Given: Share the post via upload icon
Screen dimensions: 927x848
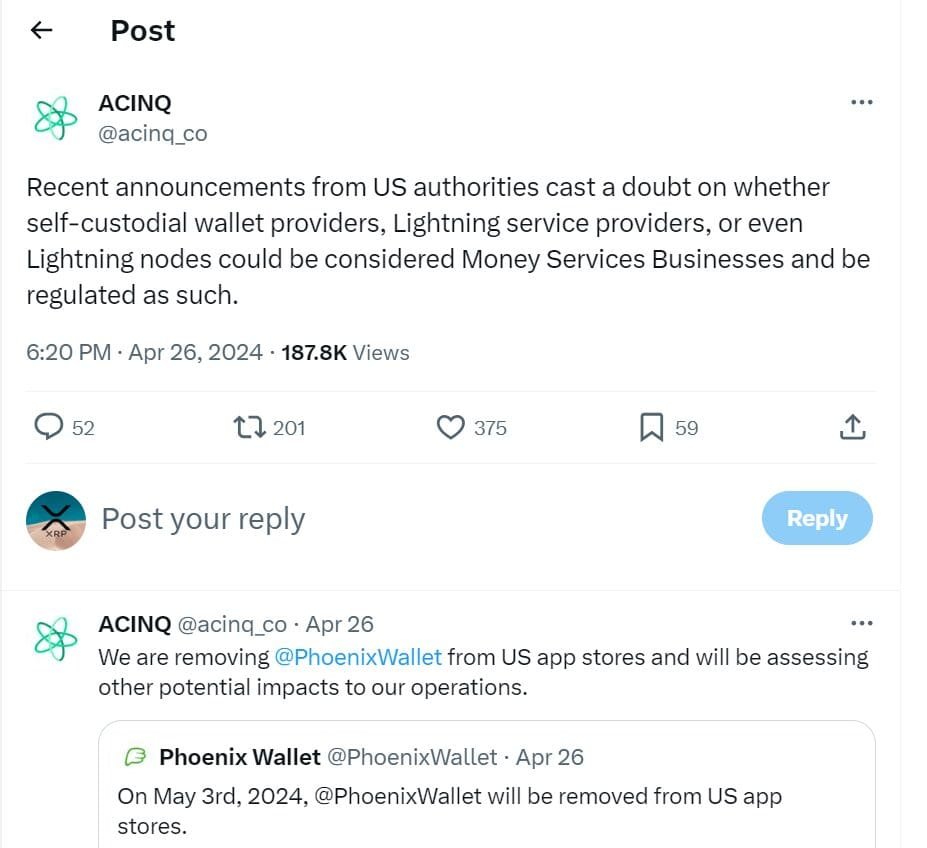Looking at the screenshot, I should (x=851, y=428).
